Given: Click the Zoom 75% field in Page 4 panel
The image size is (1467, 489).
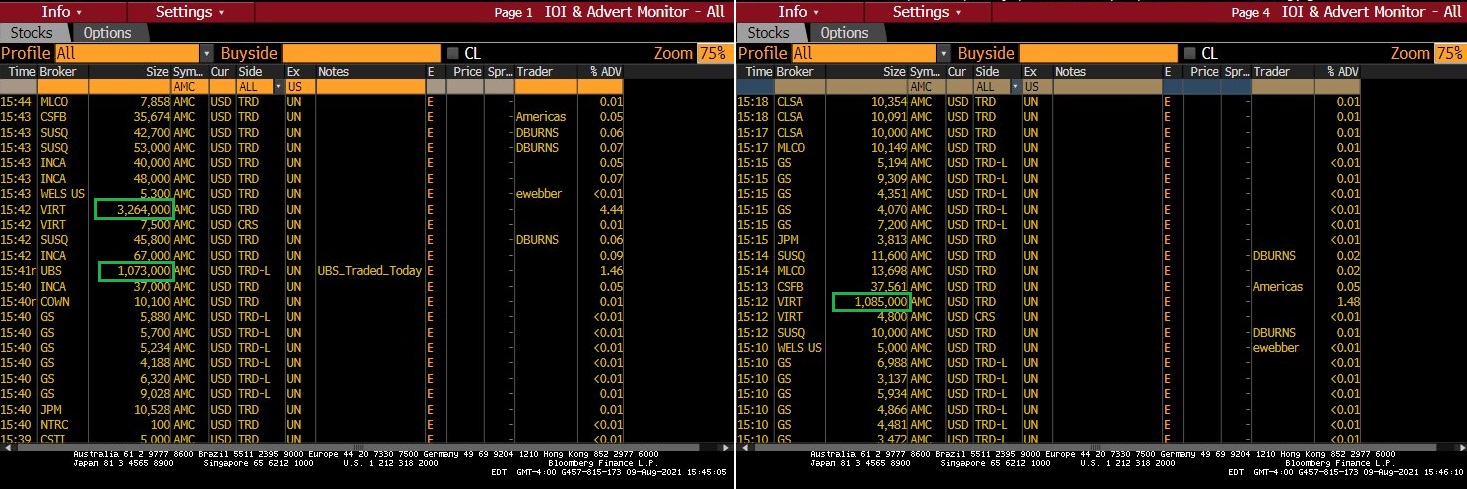Looking at the screenshot, I should [1449, 54].
